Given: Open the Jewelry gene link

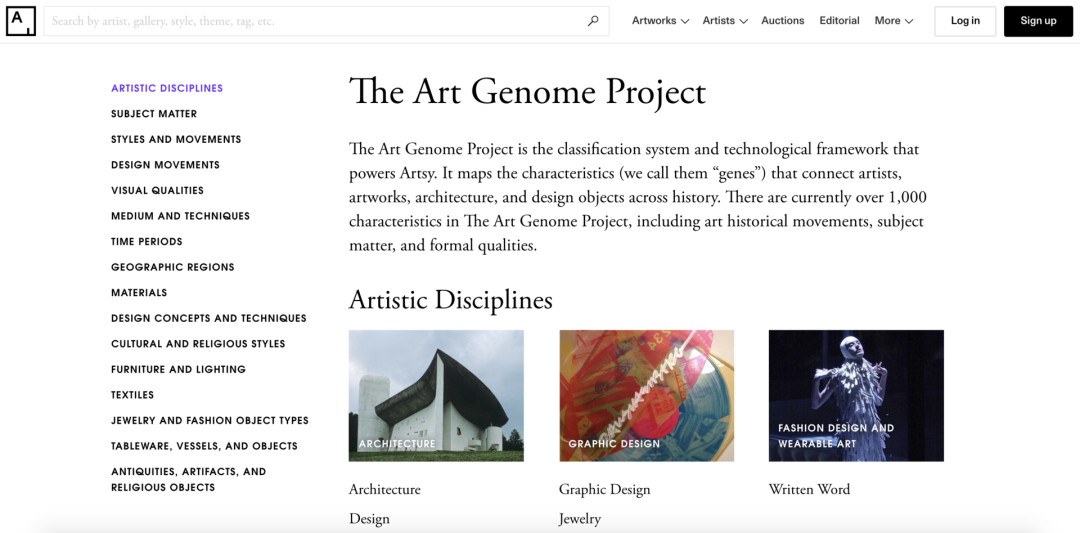Looking at the screenshot, I should (x=580, y=519).
